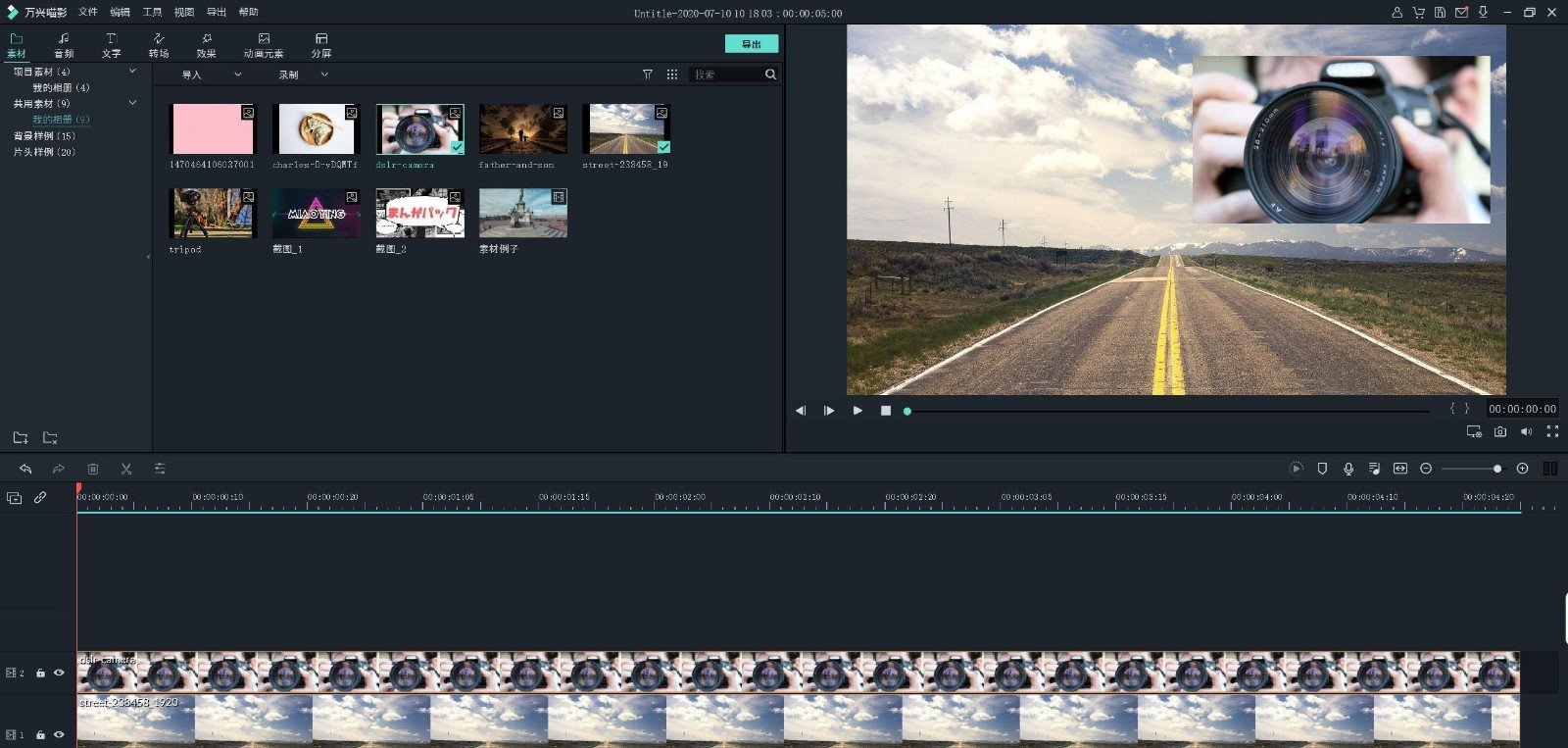
Task: Open the 文件 menu
Action: (88, 12)
